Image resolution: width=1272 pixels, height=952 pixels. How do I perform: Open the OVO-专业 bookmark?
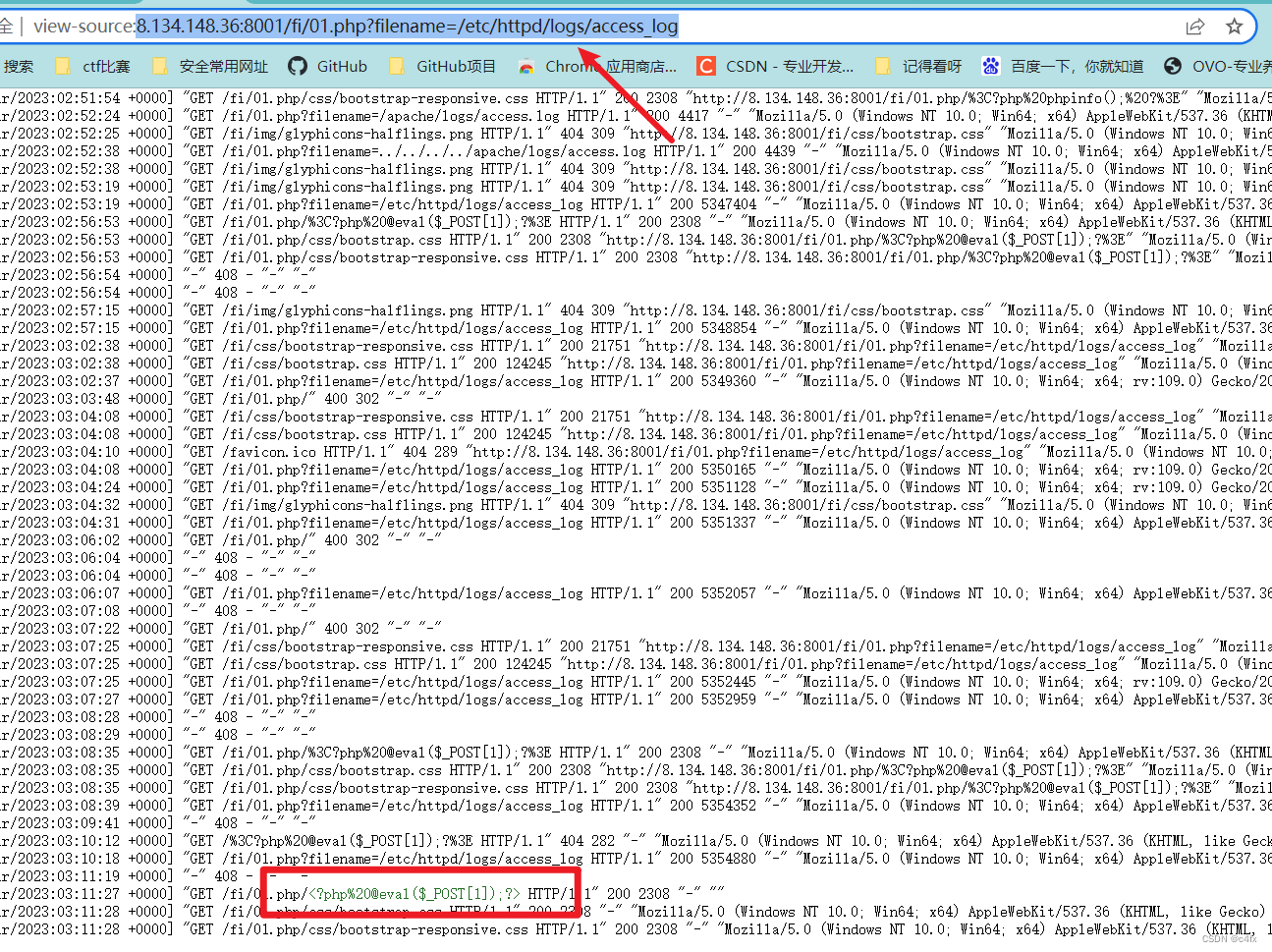[x=1218, y=66]
